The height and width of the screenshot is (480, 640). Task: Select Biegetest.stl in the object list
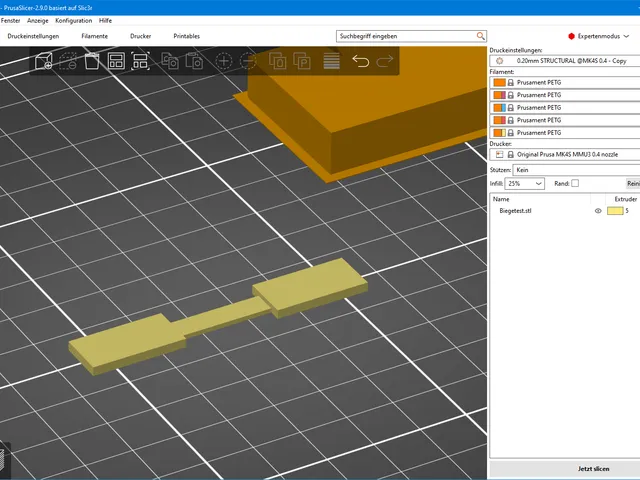pyautogui.click(x=515, y=211)
